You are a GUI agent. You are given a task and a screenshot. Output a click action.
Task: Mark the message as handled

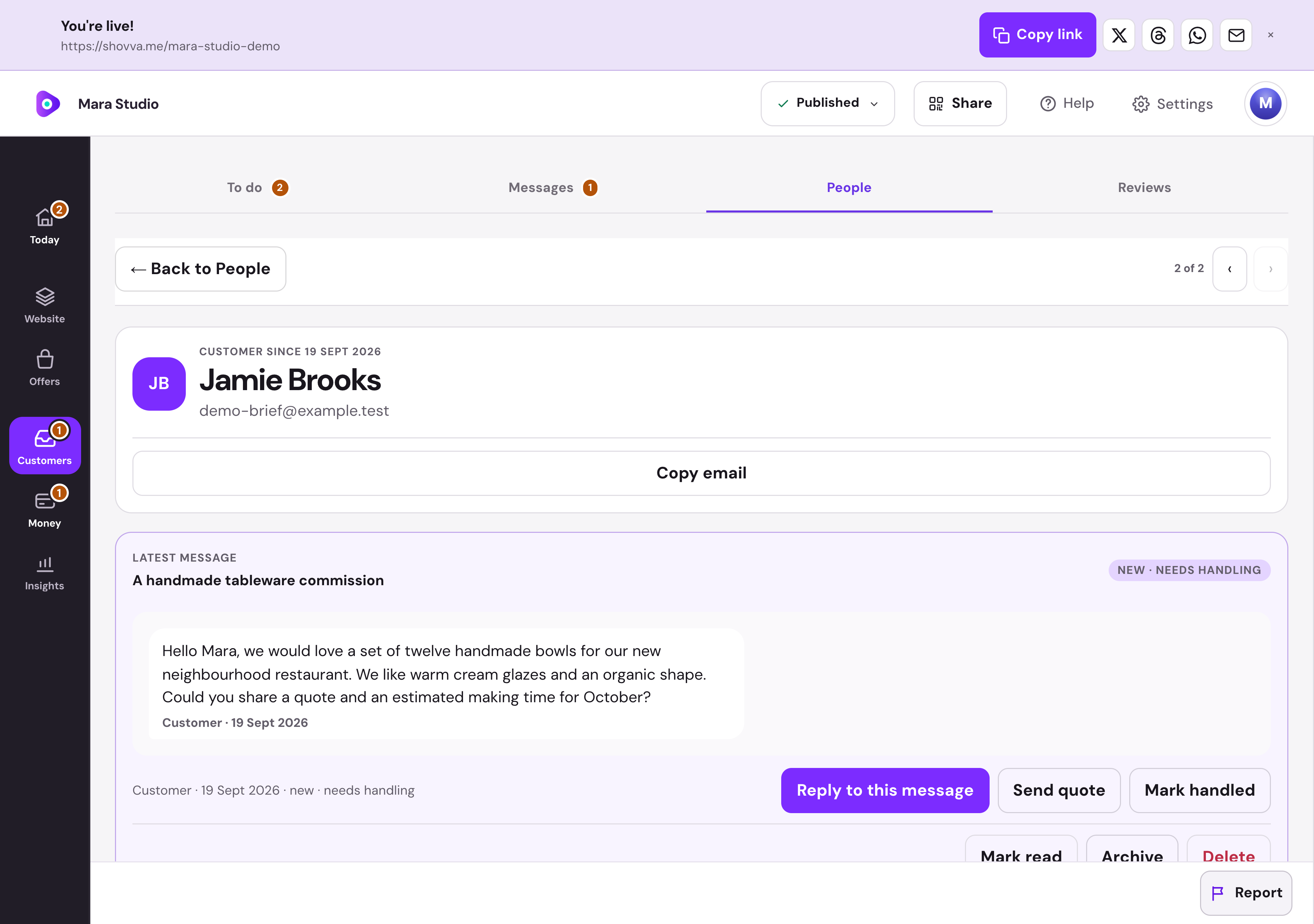coord(1200,790)
